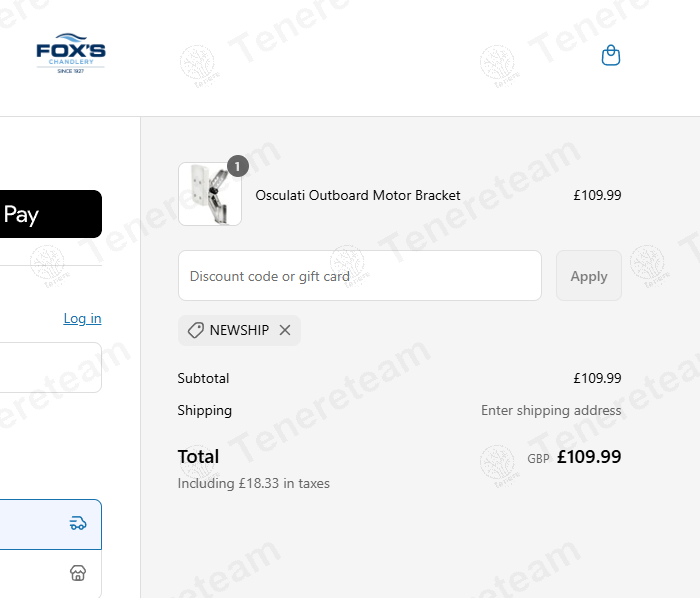Click the black Pay button

tap(50, 214)
